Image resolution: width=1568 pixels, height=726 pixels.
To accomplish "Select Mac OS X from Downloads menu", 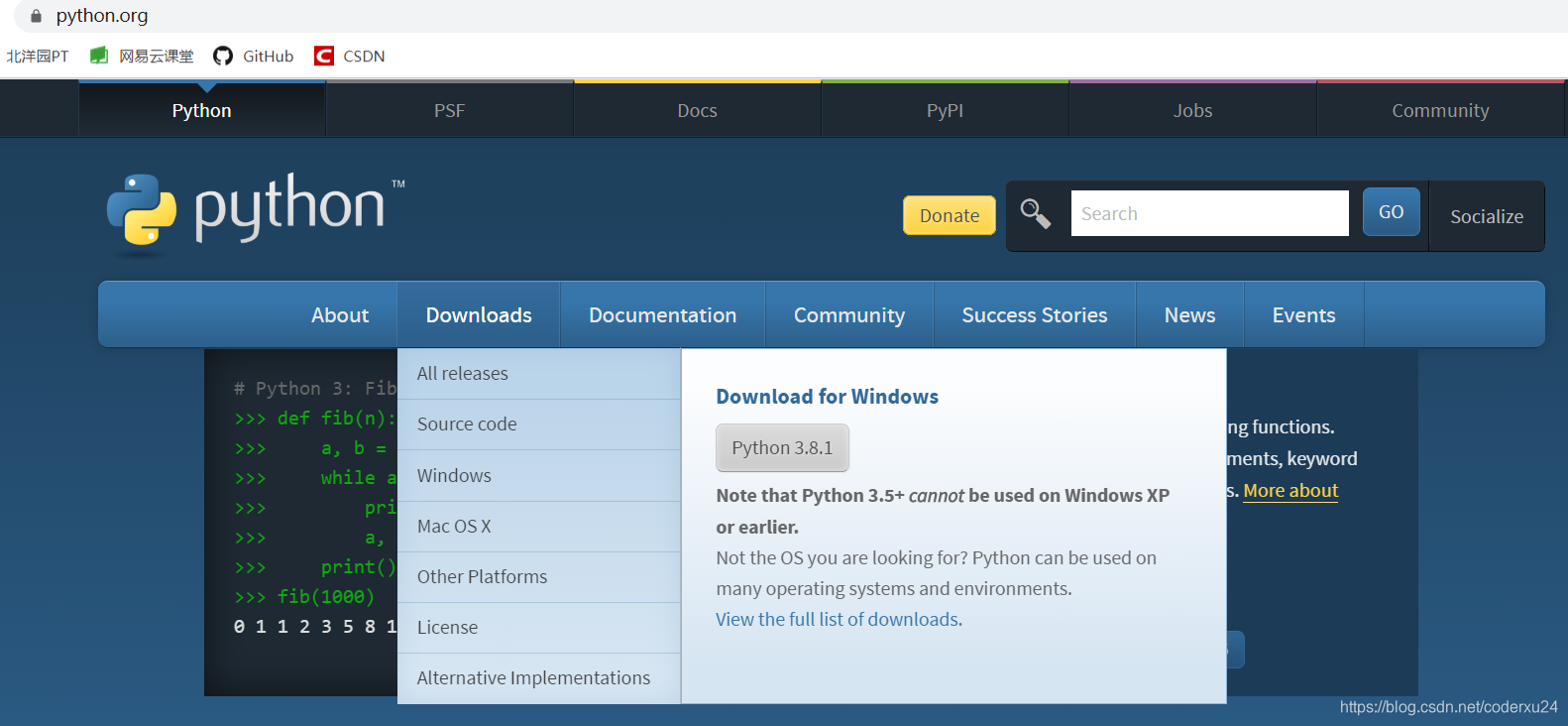I will (x=539, y=527).
